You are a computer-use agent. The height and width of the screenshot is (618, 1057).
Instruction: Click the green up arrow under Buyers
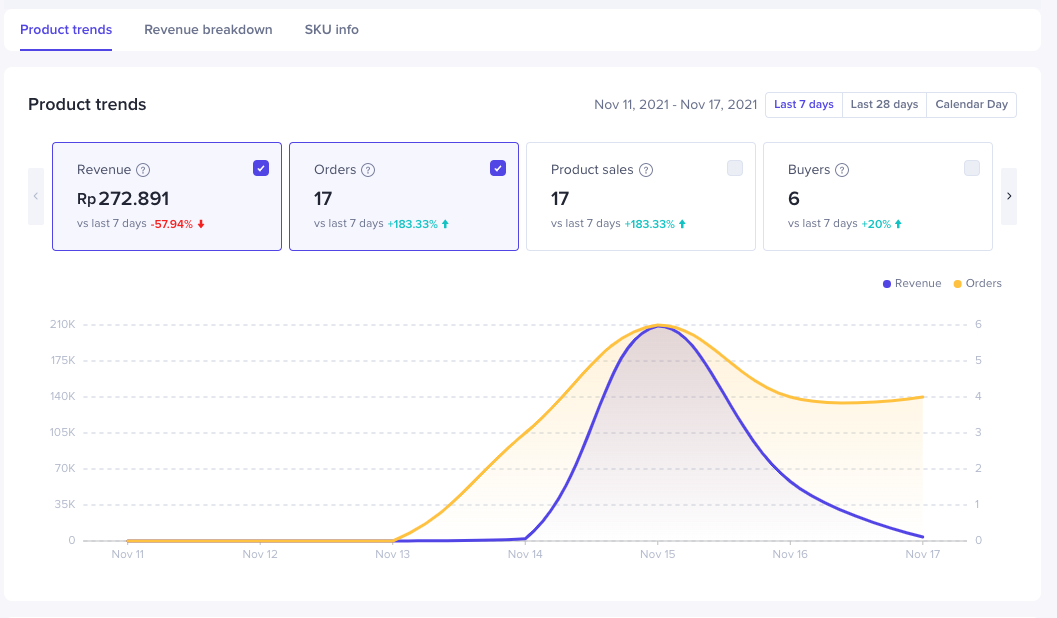(x=899, y=224)
